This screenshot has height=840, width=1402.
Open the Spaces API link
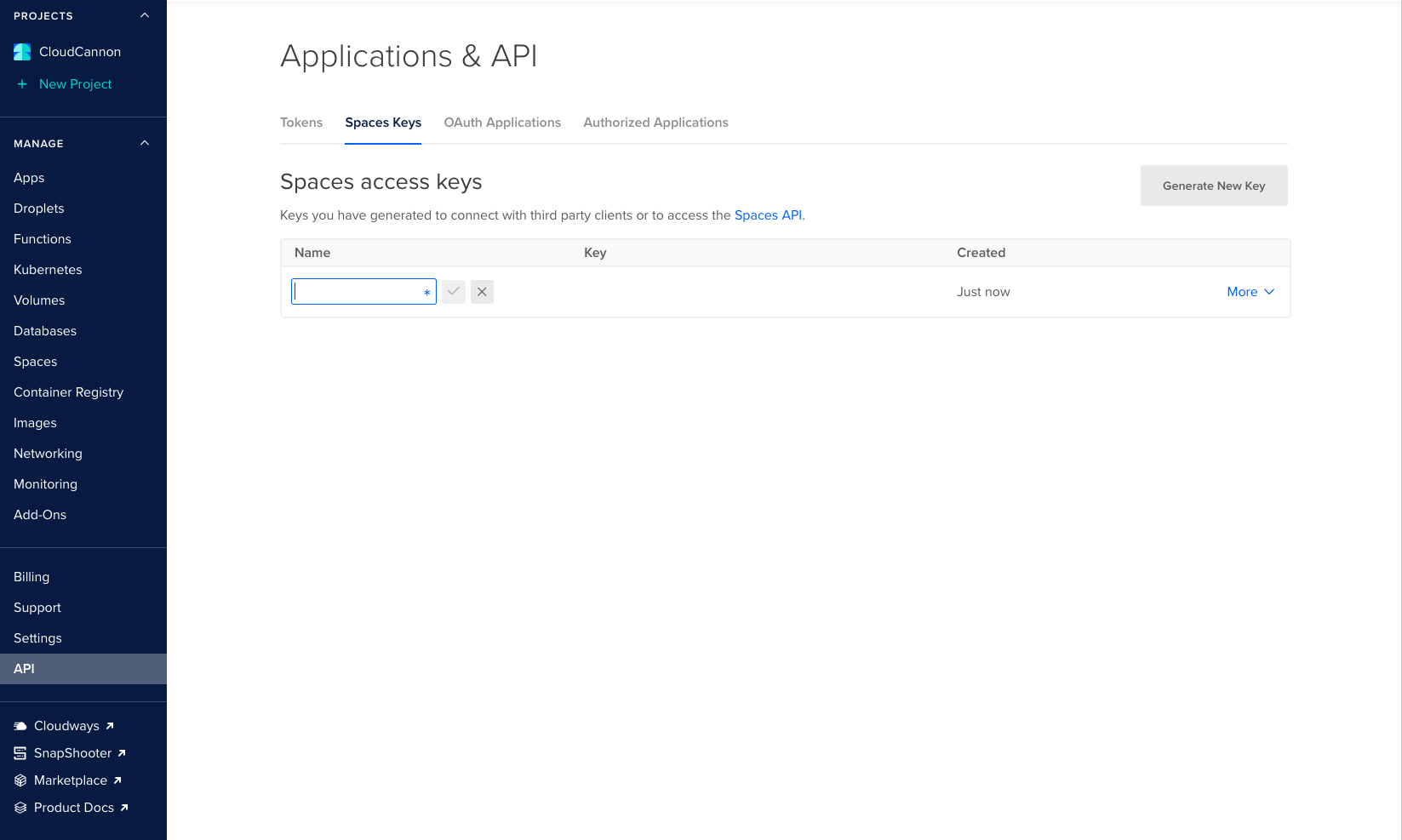tap(768, 214)
